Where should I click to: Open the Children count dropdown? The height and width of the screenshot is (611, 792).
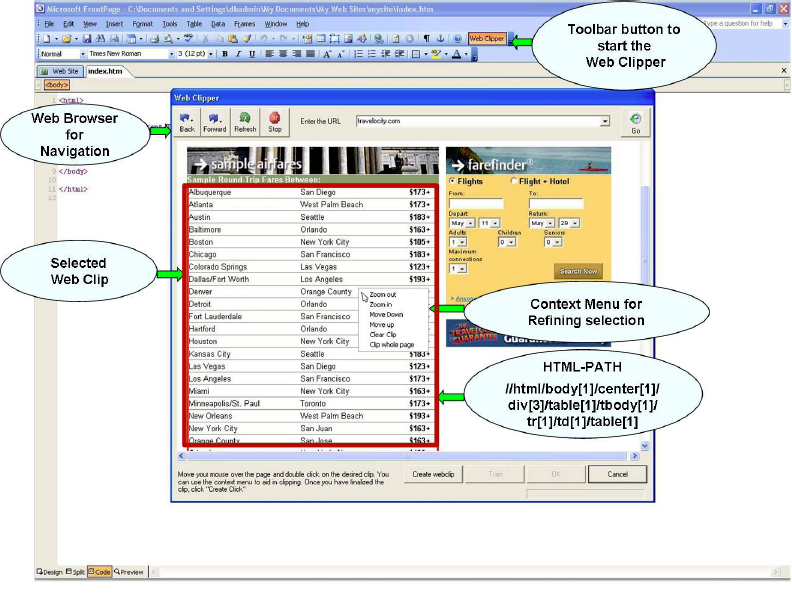tap(507, 242)
